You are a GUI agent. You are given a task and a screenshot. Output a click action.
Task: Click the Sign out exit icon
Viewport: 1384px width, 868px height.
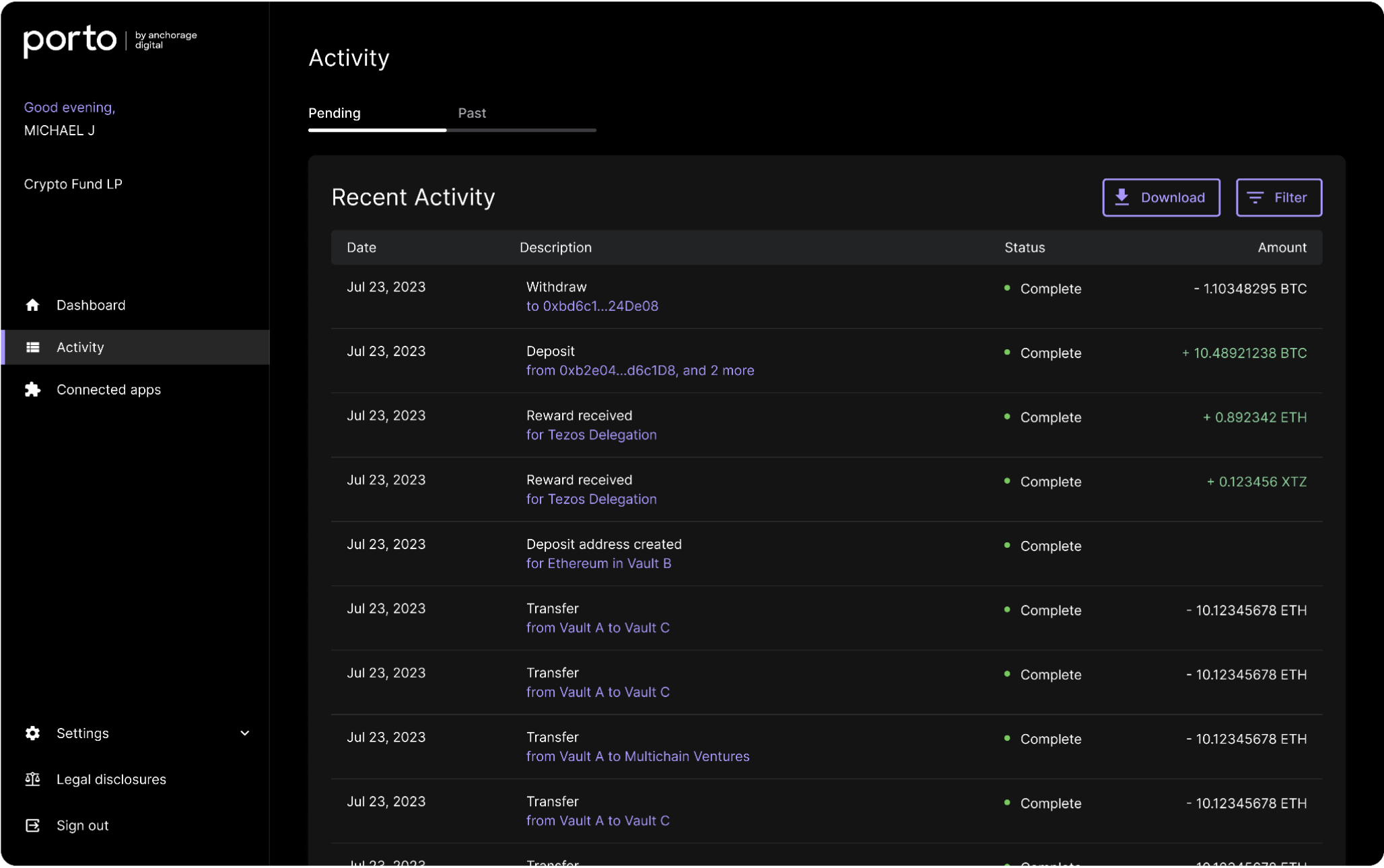coord(32,825)
